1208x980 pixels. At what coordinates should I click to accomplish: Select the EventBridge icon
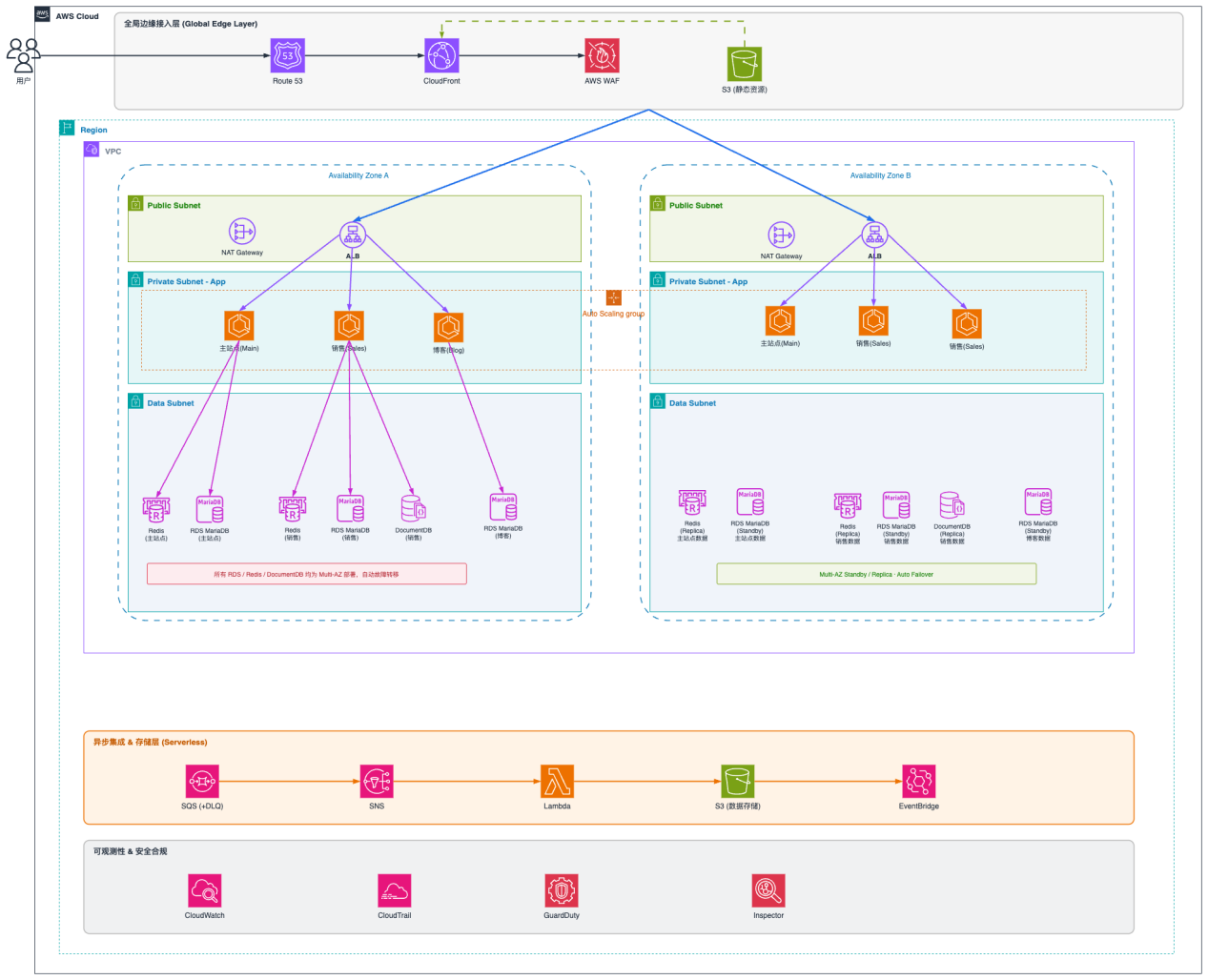(918, 782)
